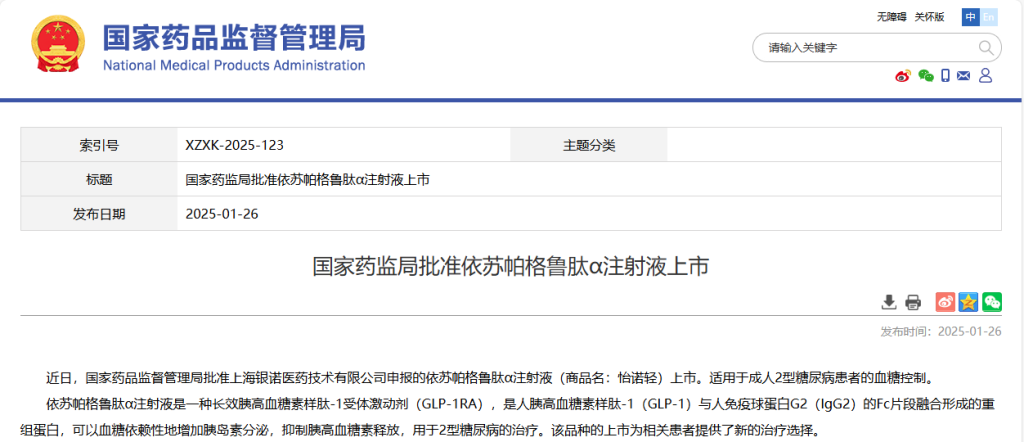Click the search magnifier icon
This screenshot has height=442, width=1024.
pyautogui.click(x=985, y=47)
